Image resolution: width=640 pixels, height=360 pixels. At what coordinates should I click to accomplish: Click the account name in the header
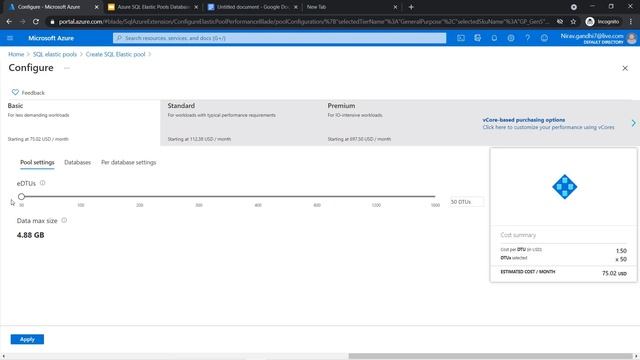[x=591, y=36]
